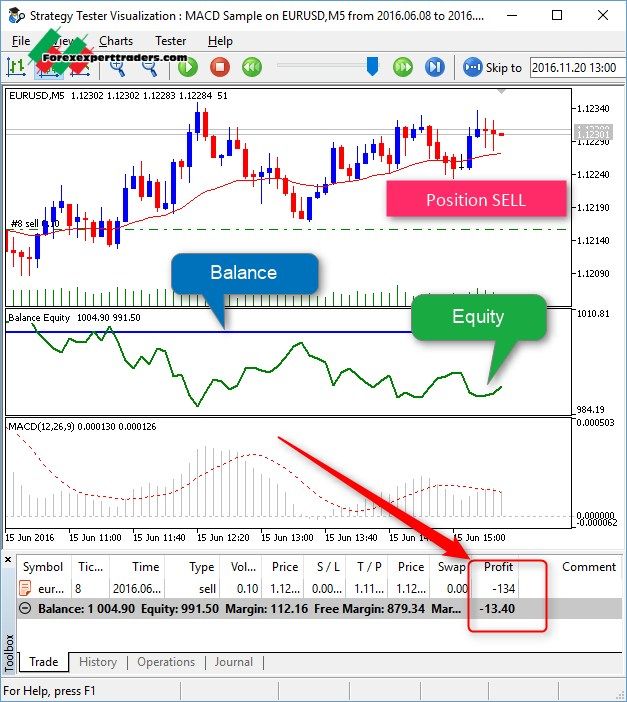The width and height of the screenshot is (627, 702).
Task: Click the 'Free Margin: 879.34' text
Action: click(369, 609)
